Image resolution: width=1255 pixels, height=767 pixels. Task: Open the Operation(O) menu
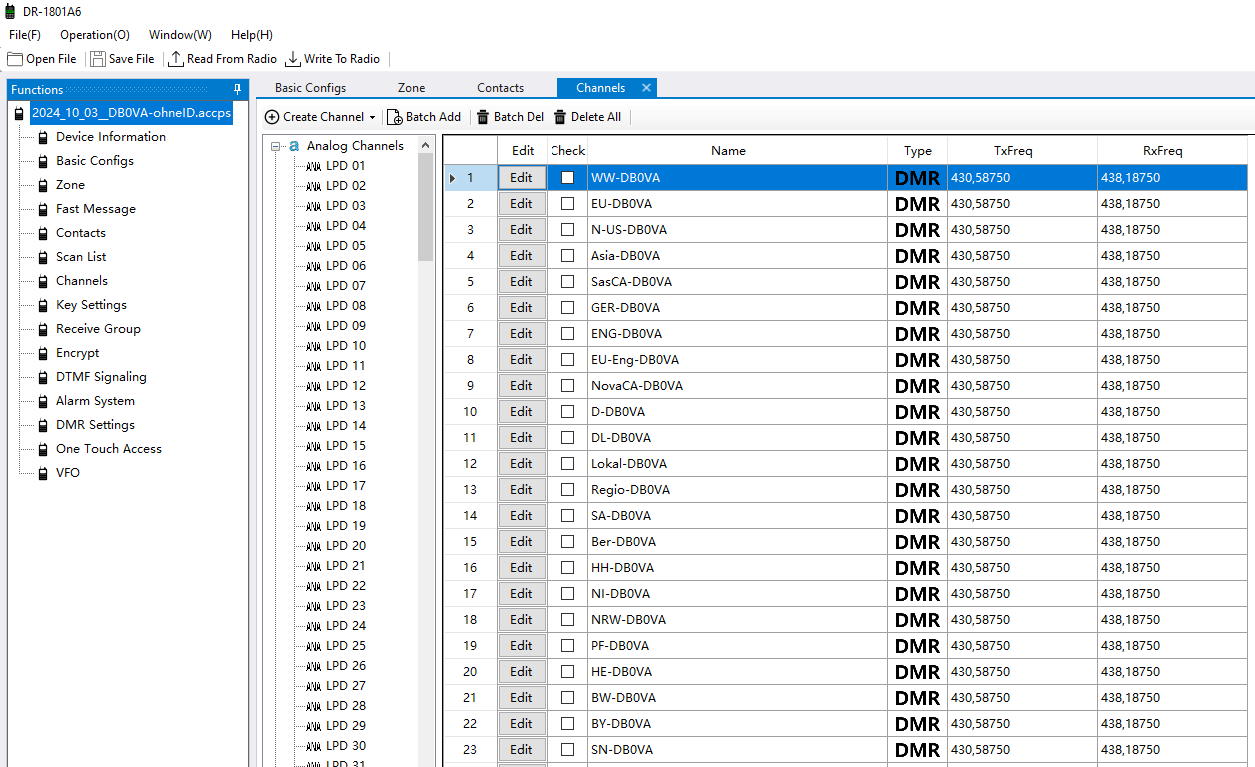(95, 35)
